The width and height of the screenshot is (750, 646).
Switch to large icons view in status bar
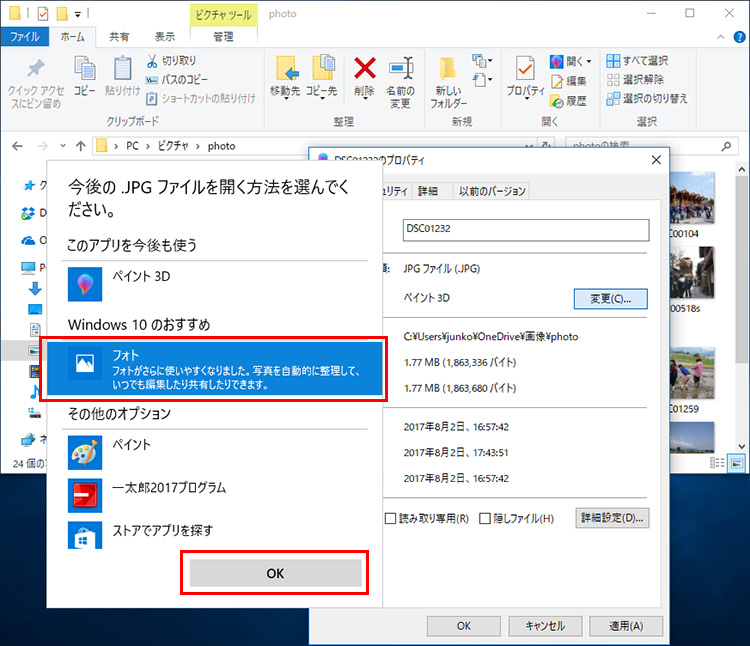click(x=737, y=463)
